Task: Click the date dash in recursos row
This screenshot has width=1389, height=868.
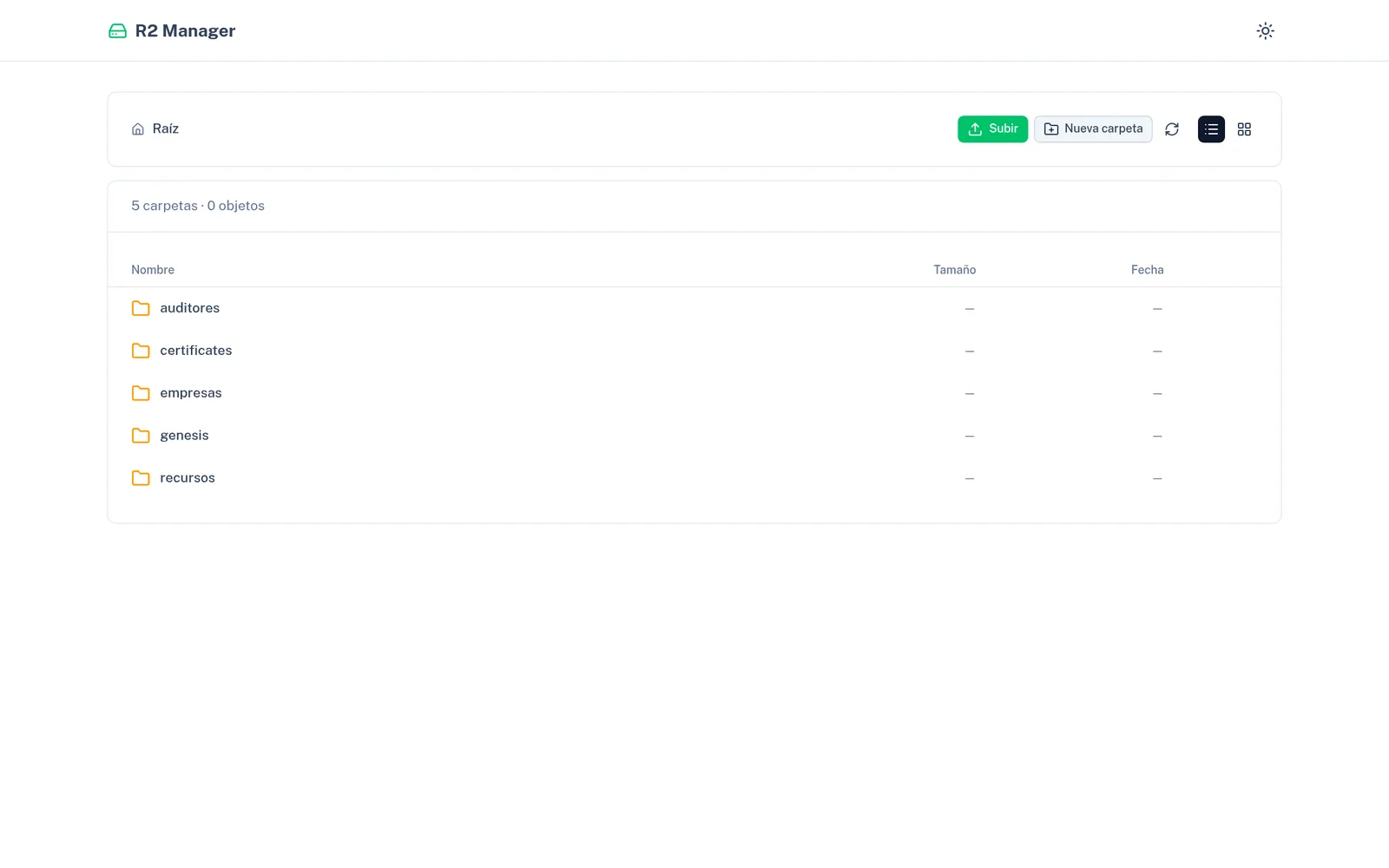Action: pyautogui.click(x=1157, y=479)
